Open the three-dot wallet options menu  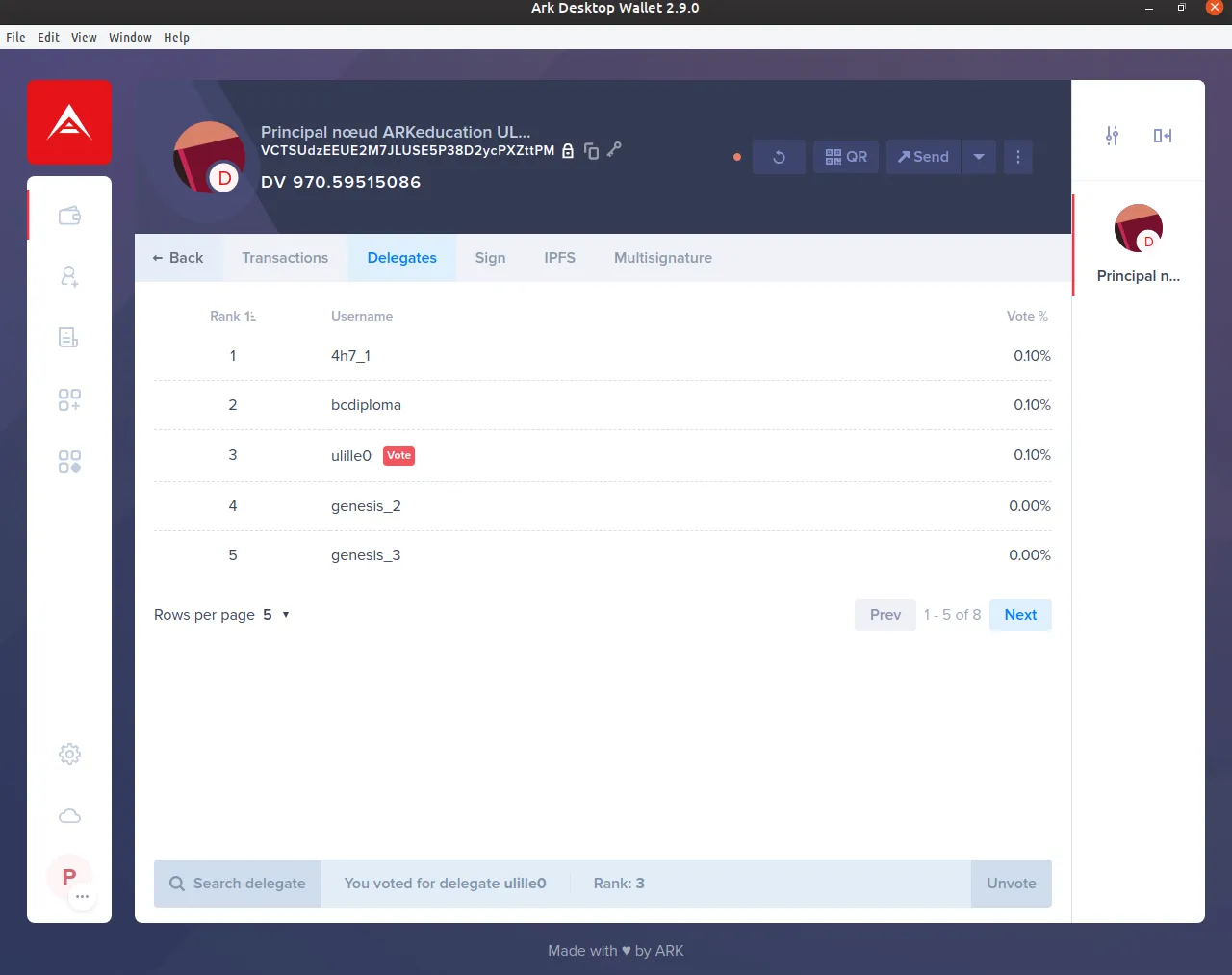tap(1018, 157)
